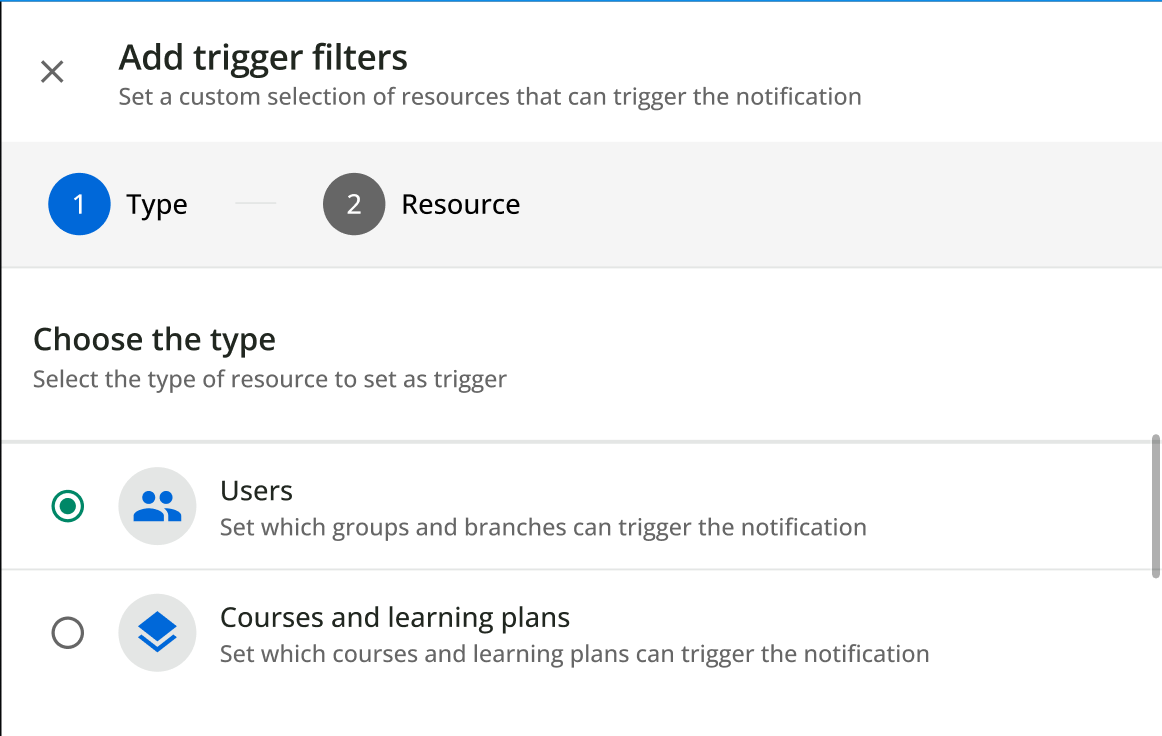The height and width of the screenshot is (736, 1162).
Task: Click the step 1 numbered circle
Action: click(79, 204)
